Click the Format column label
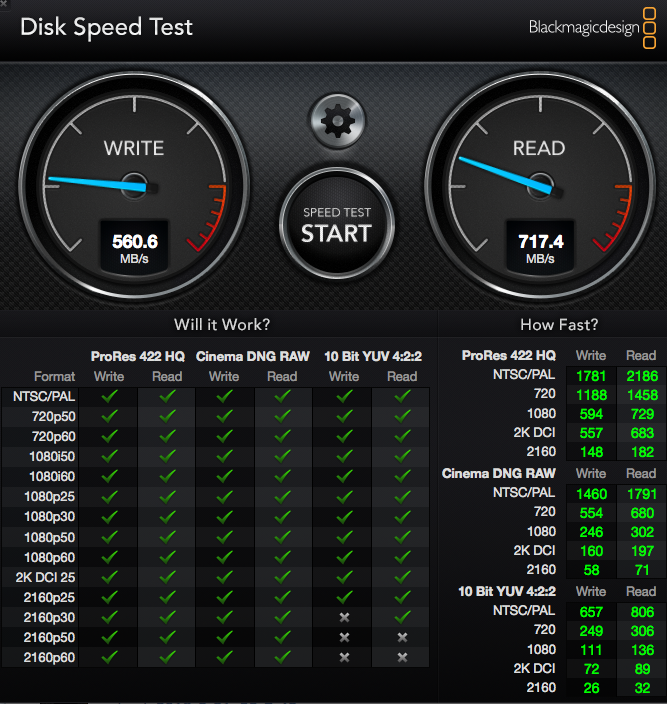Viewport: 667px width, 704px height. pos(55,376)
